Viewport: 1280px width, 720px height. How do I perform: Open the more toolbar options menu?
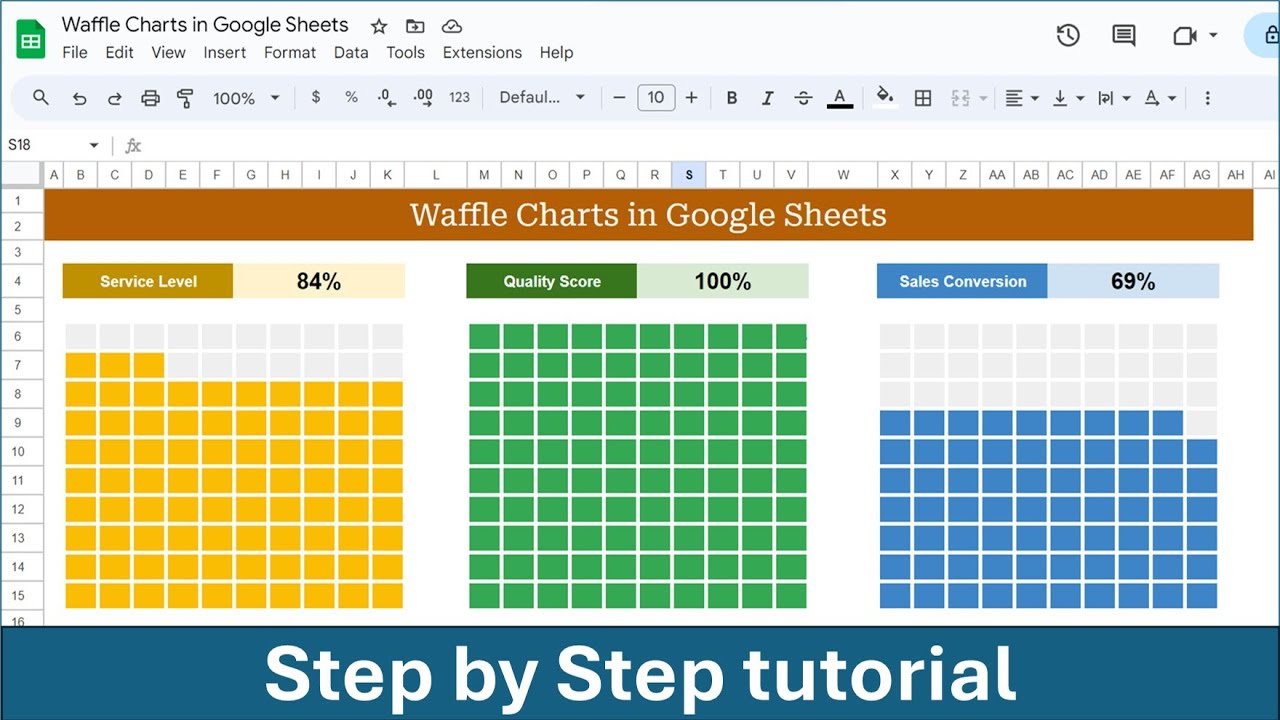(1207, 98)
